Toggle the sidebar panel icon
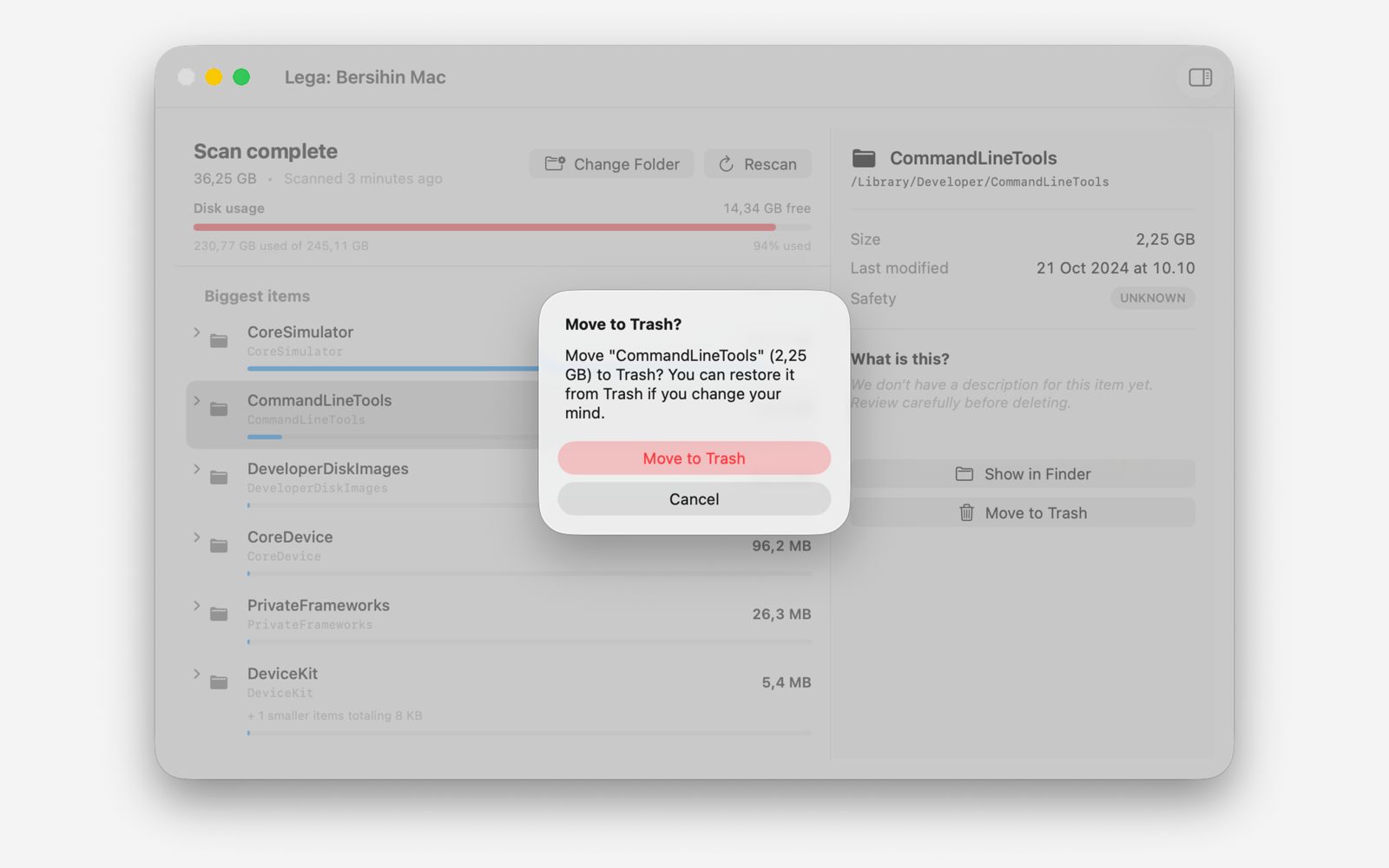The image size is (1389, 868). pos(1201,77)
